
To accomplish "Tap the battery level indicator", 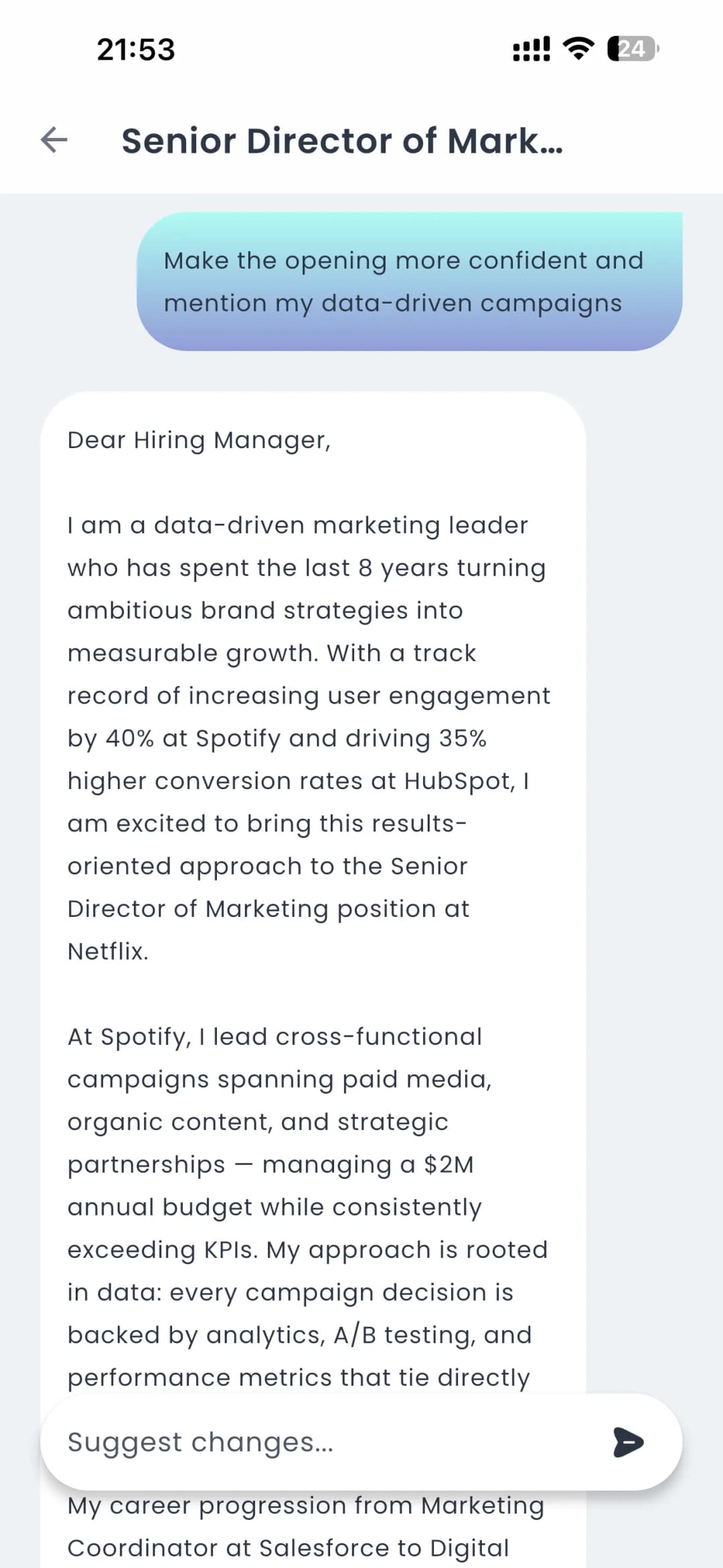I will click(633, 49).
